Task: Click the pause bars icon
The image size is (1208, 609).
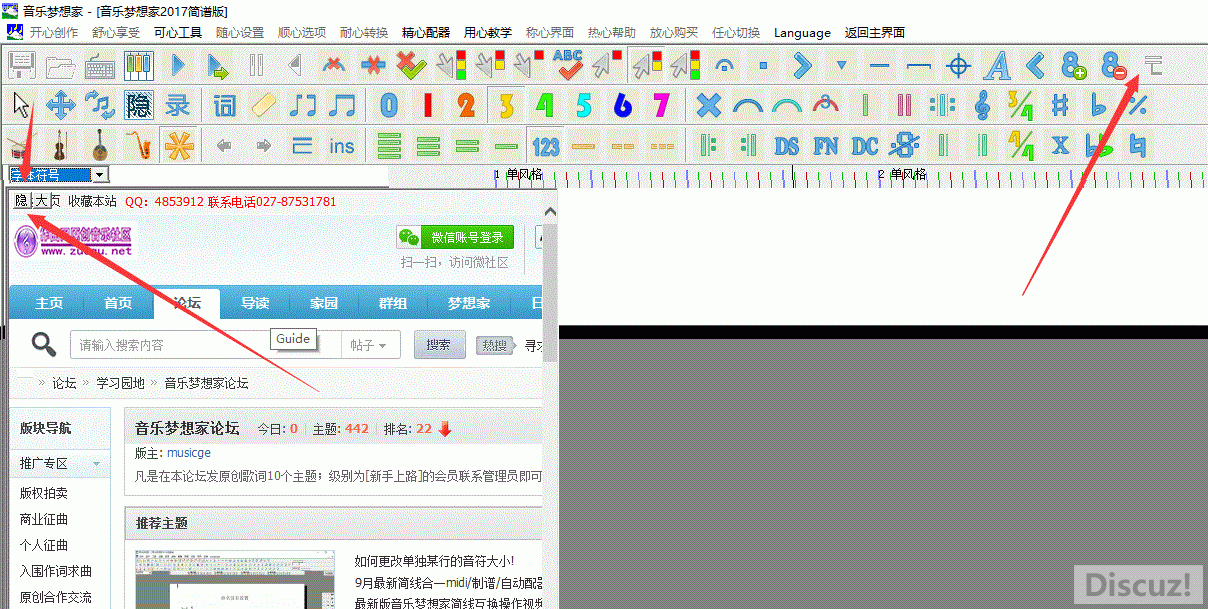Action: tap(257, 66)
